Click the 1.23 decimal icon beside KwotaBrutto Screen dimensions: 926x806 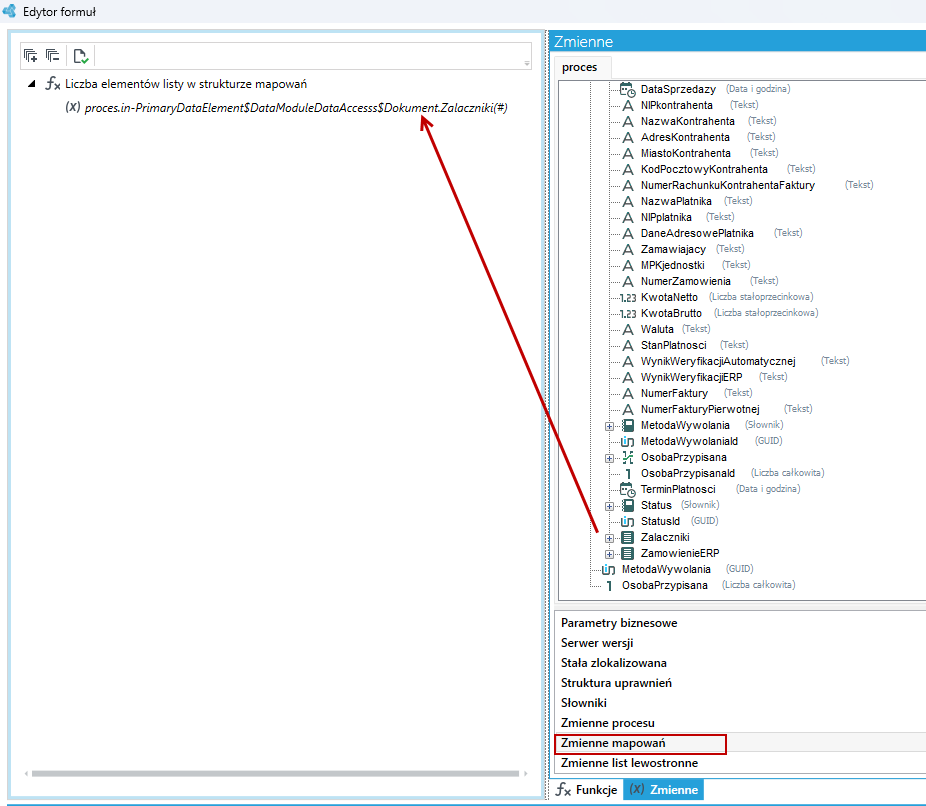628,314
